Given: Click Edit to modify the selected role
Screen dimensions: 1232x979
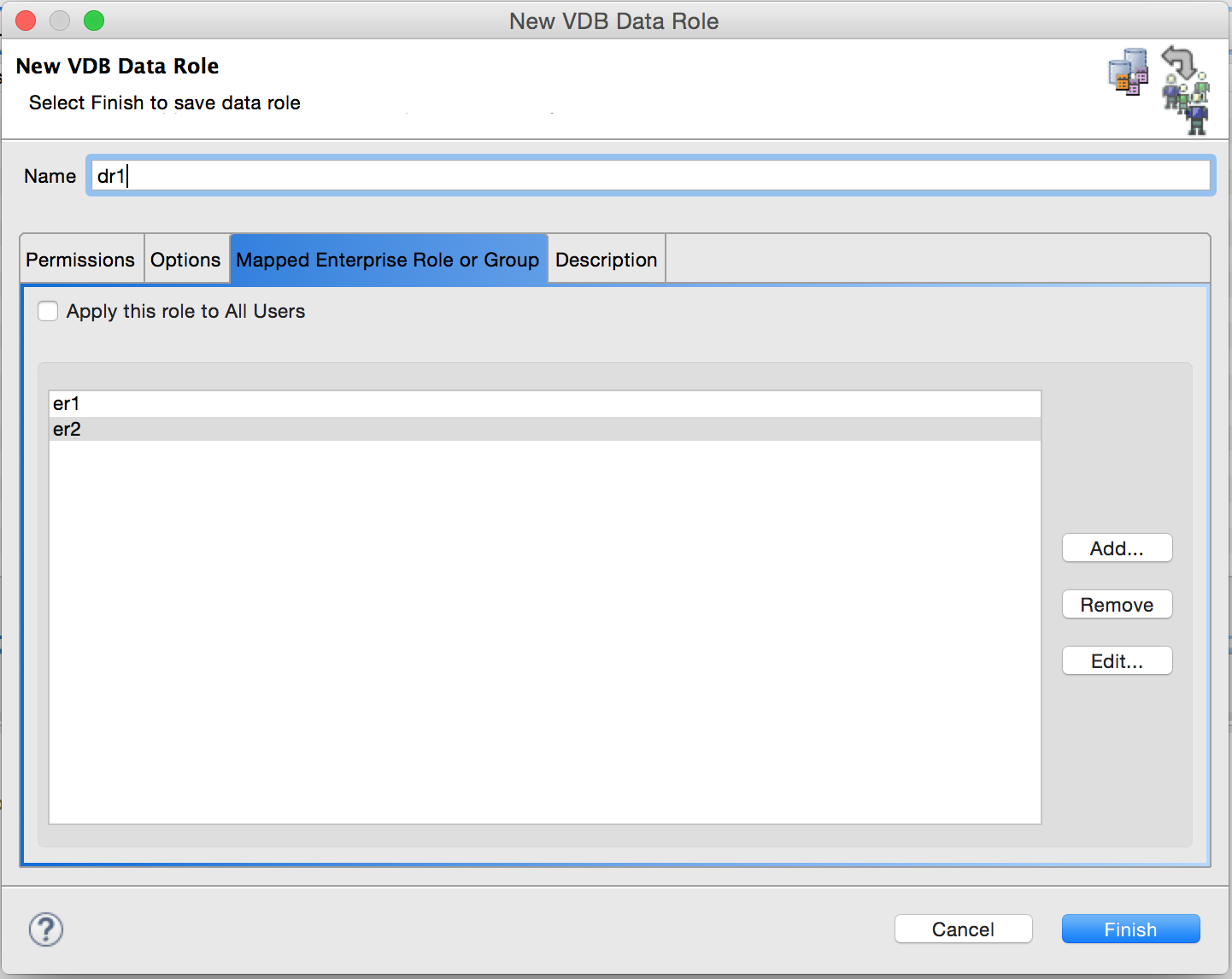Looking at the screenshot, I should click(x=1117, y=660).
